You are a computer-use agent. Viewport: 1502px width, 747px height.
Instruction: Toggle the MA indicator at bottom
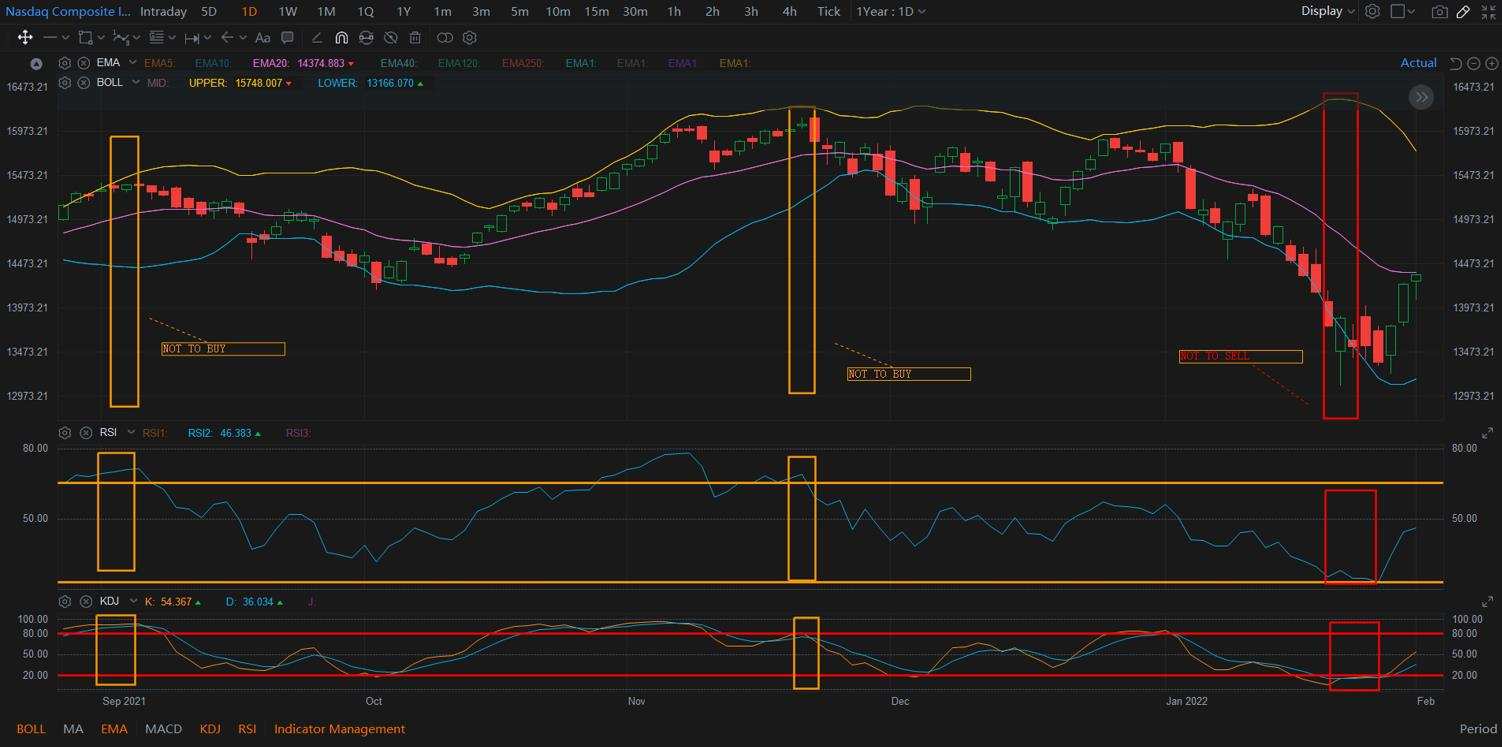[73, 729]
